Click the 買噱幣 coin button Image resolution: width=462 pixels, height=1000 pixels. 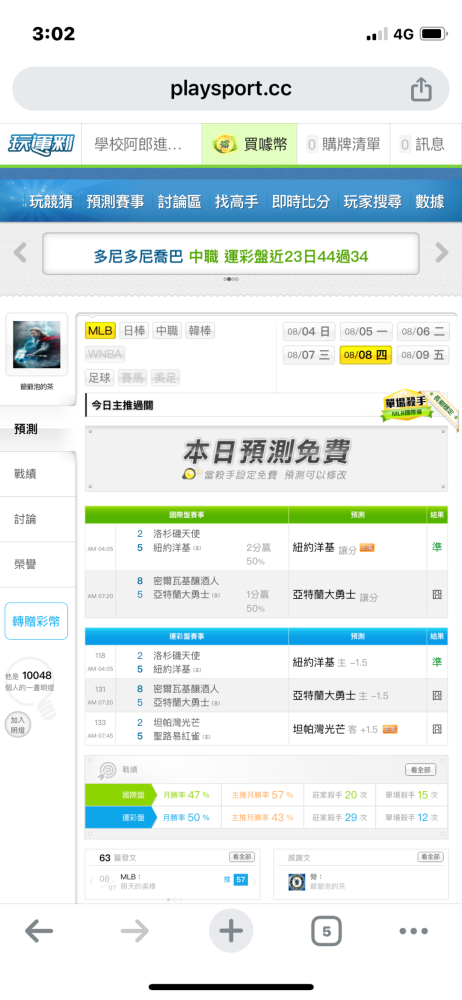coord(250,145)
